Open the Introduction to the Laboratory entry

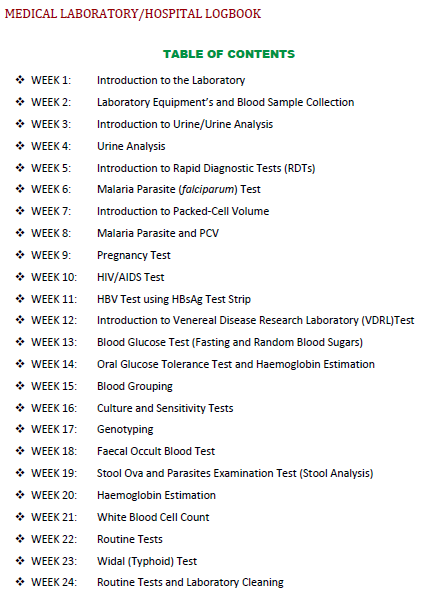[x=171, y=80]
